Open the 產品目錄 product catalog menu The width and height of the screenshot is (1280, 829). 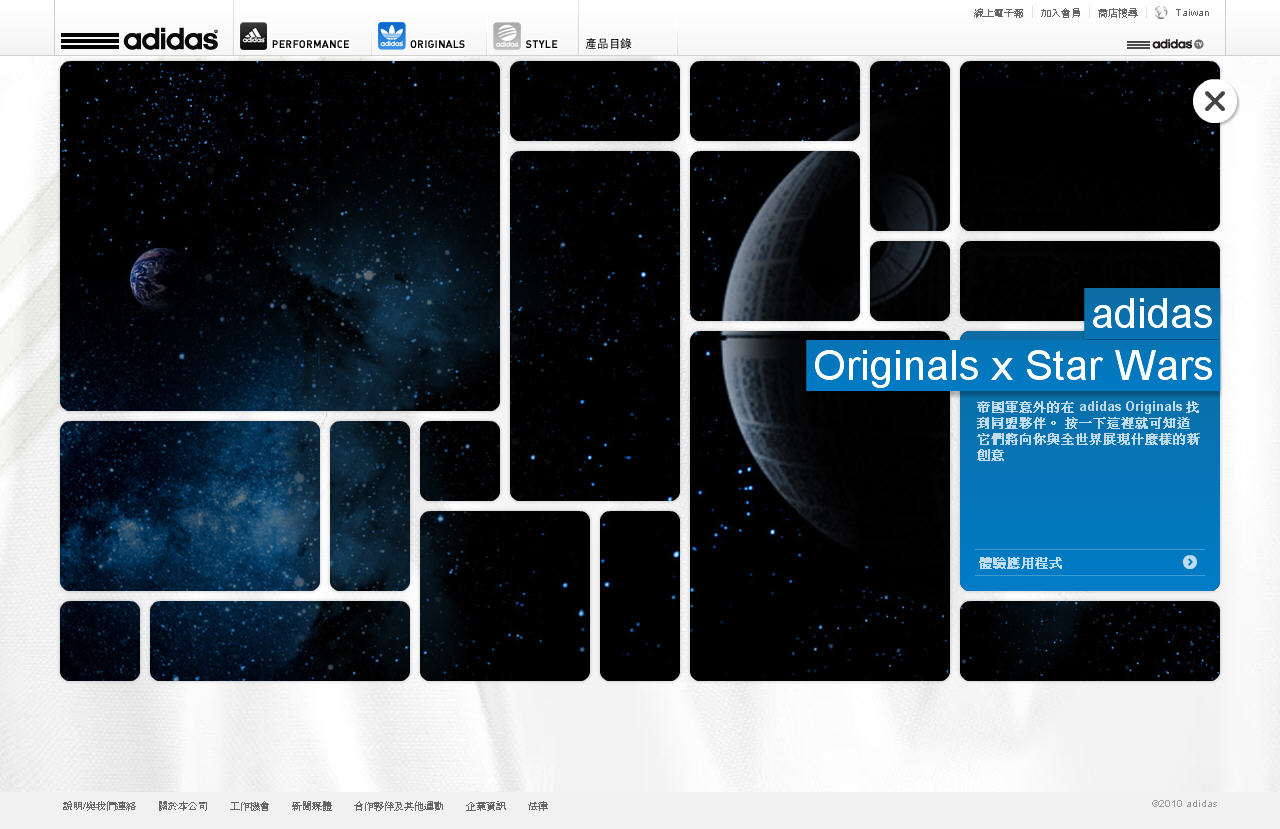click(x=609, y=44)
